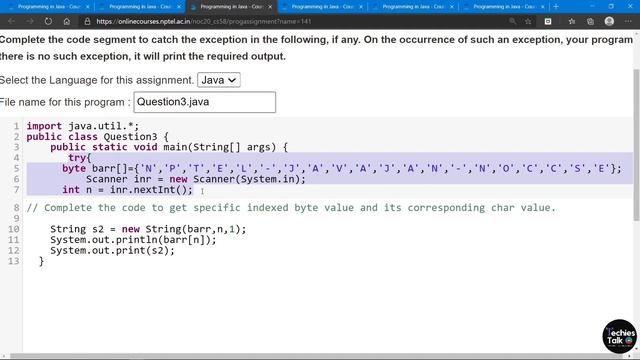Open the browser home page
Viewport: 640px width, 360px height.
[x=67, y=21]
